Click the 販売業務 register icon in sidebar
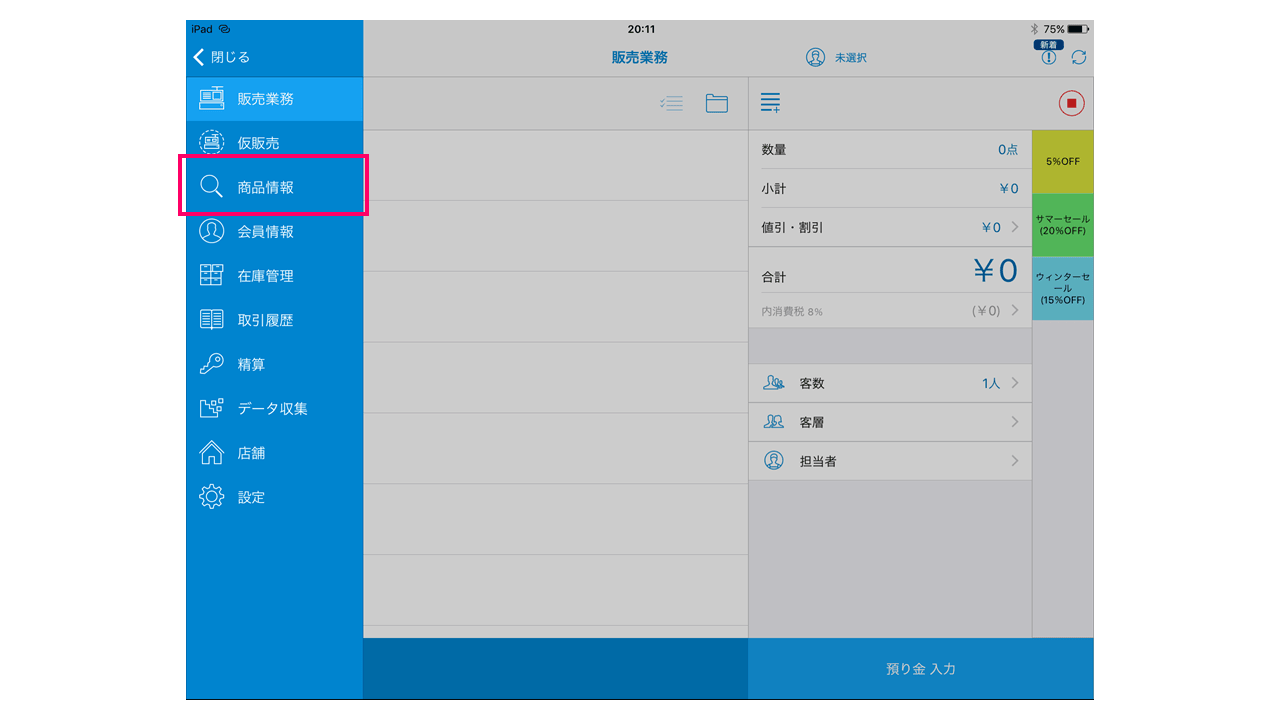 click(x=211, y=99)
